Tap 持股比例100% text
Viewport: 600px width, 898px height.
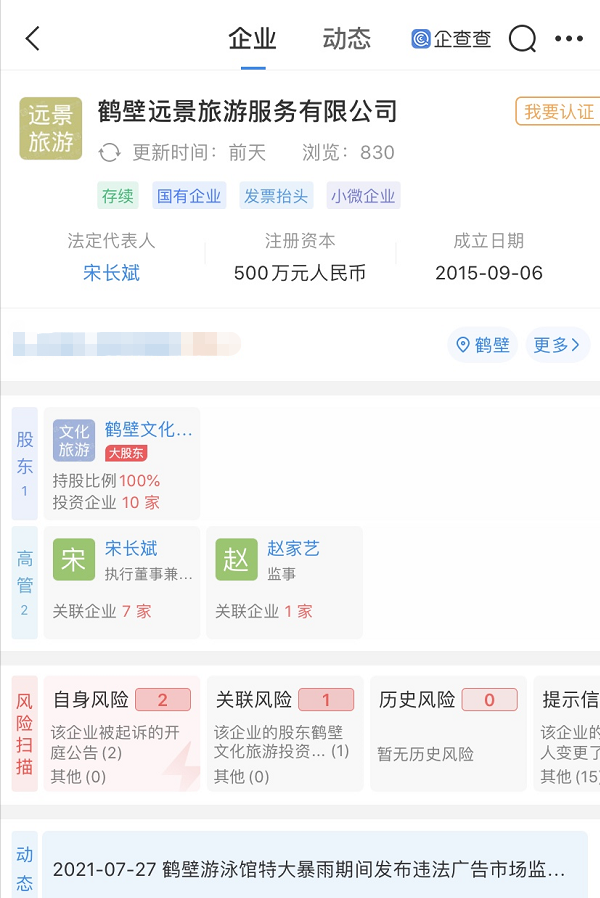pyautogui.click(x=106, y=480)
